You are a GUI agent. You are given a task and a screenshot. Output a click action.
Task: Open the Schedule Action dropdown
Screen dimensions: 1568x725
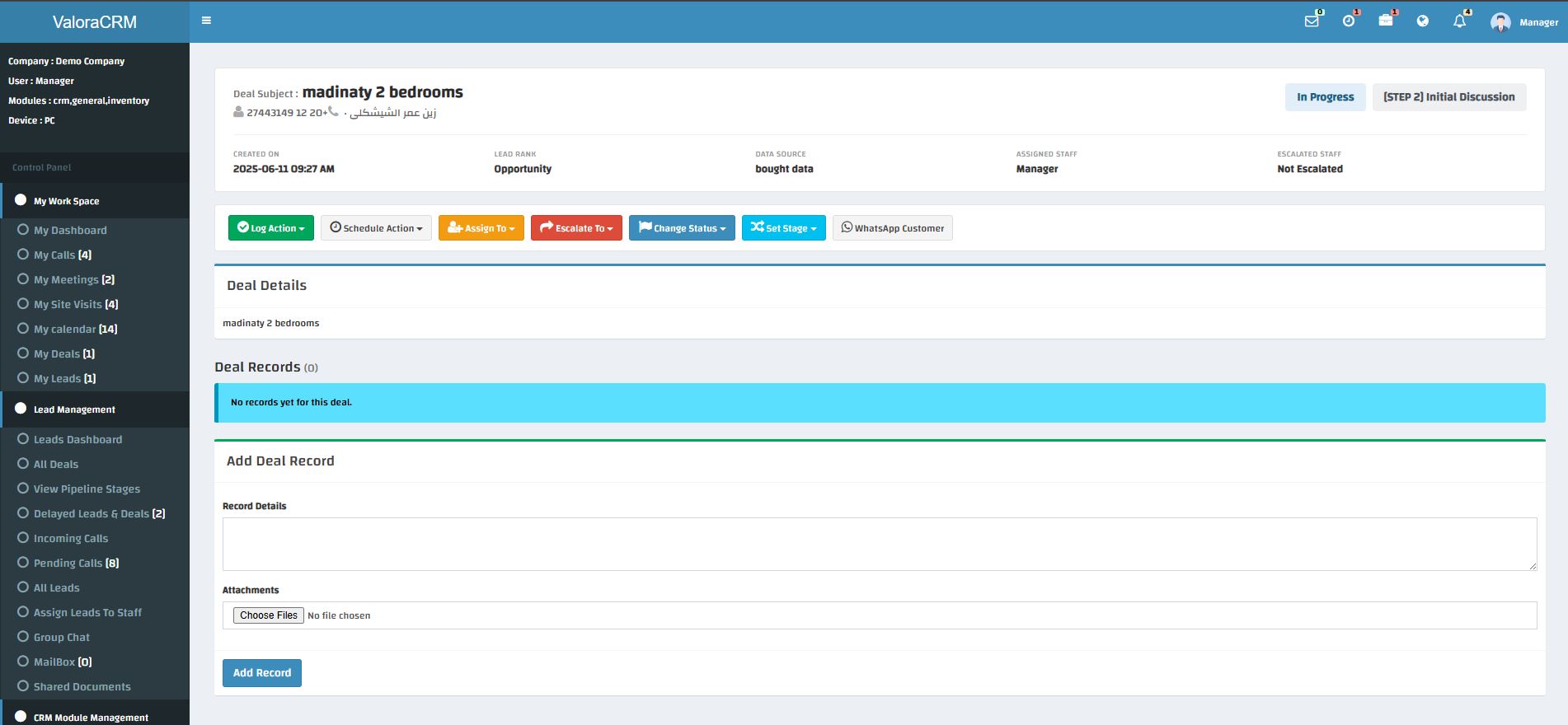[376, 228]
